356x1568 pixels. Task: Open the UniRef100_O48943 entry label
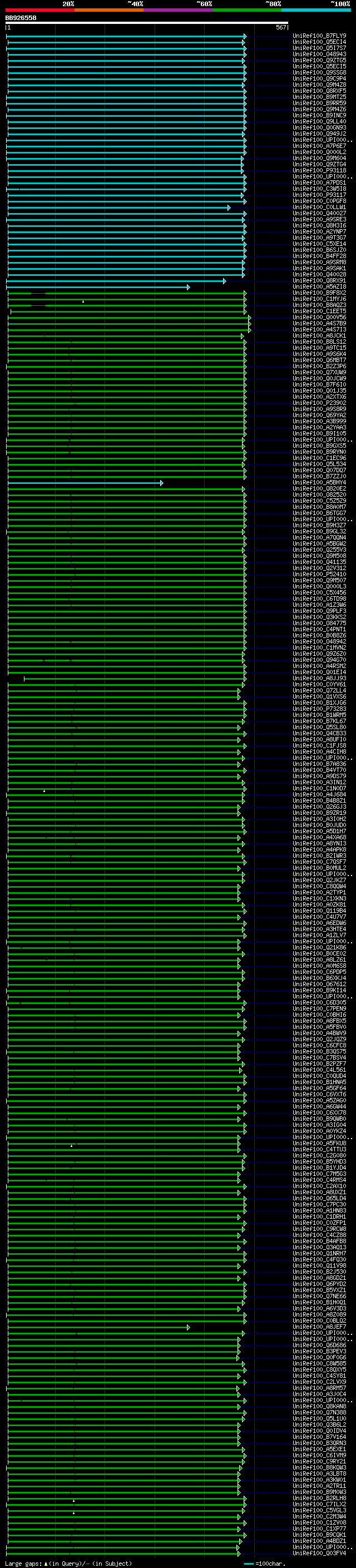coord(319,54)
